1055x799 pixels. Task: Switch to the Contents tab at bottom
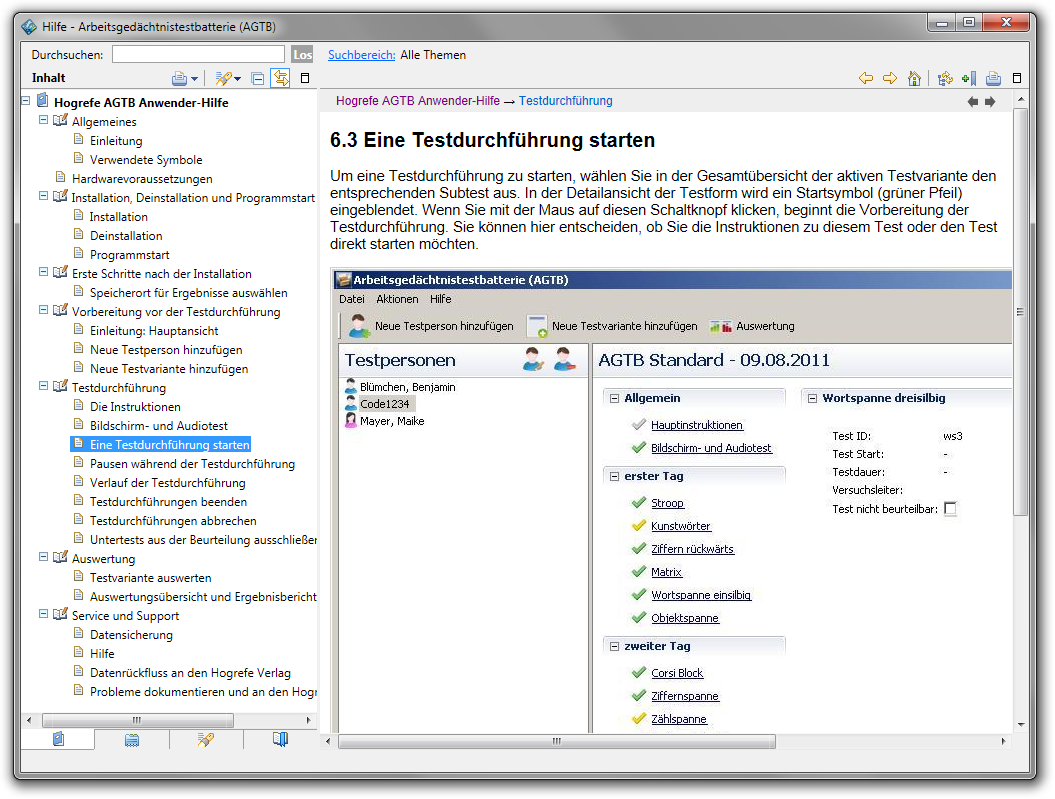point(59,739)
